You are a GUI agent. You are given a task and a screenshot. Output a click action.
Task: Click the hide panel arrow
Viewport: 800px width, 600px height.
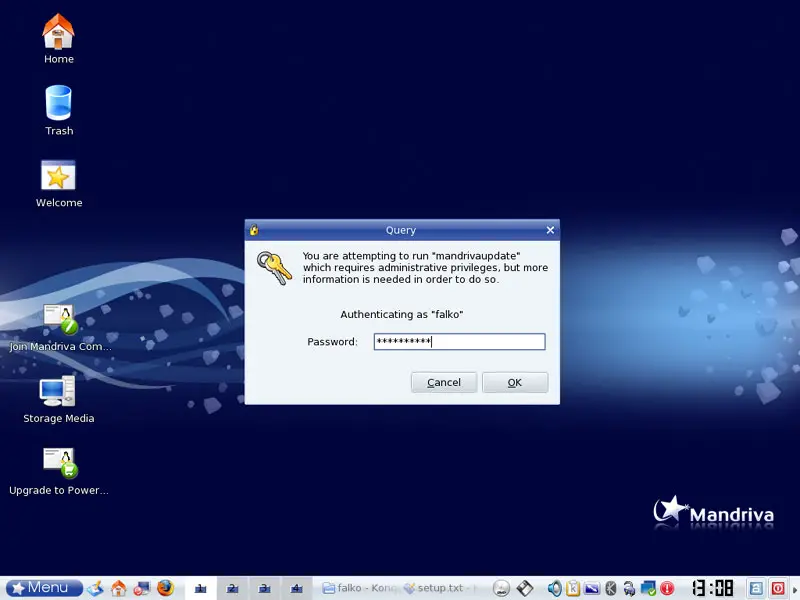click(795, 588)
